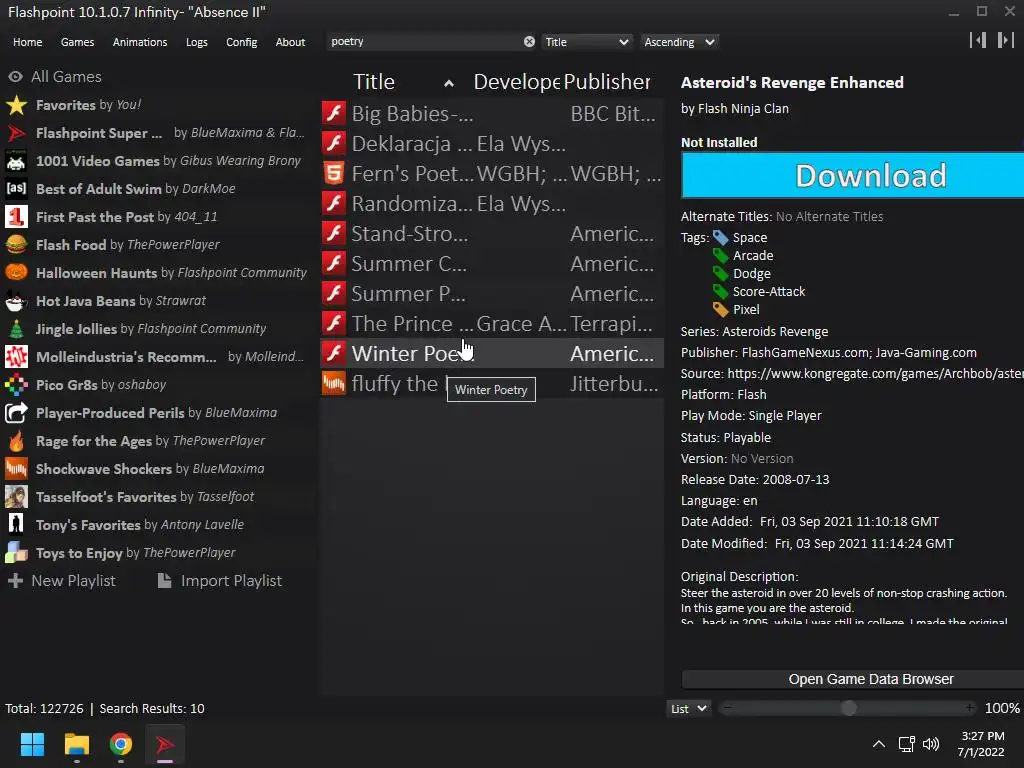This screenshot has height=768, width=1024.
Task: Open the About page
Action: click(x=290, y=42)
